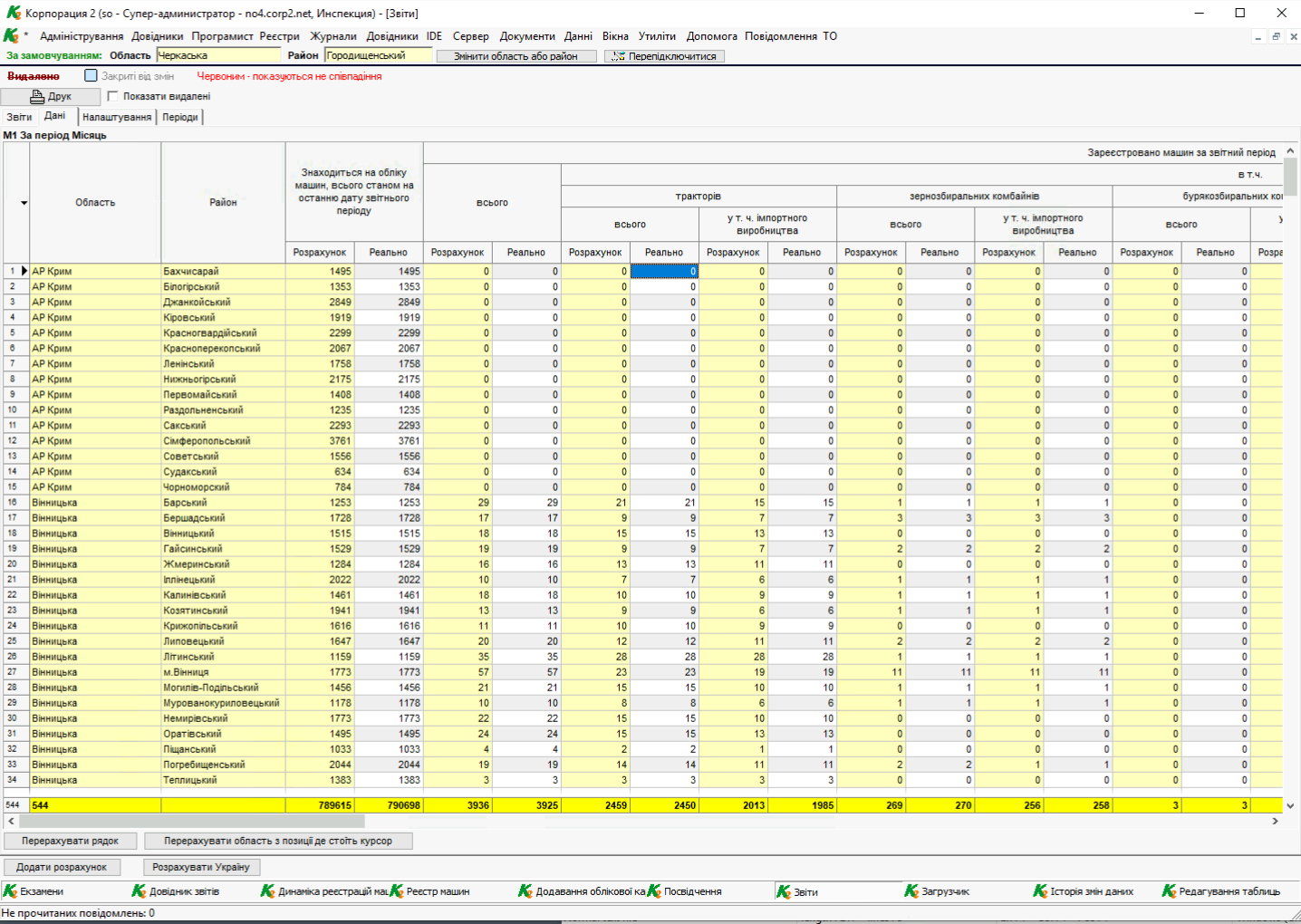Click the horizontal scrollbar thumb
This screenshot has width=1301, height=924.
point(192,821)
